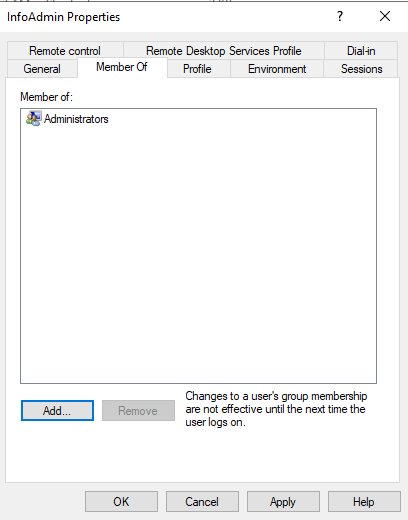Go to the Dial-in tab
This screenshot has width=408, height=520.
[x=361, y=51]
